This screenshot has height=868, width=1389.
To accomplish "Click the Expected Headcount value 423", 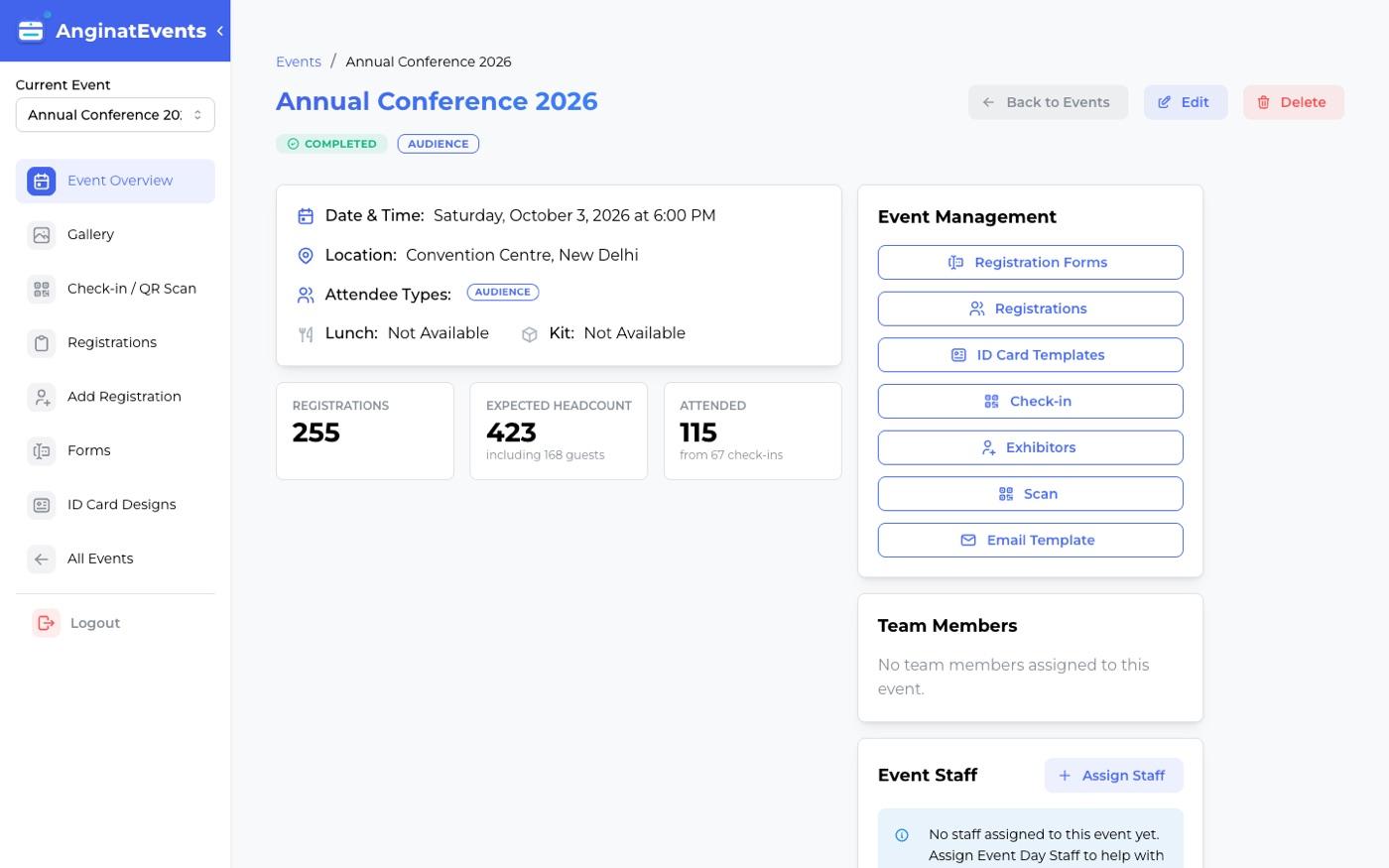I will click(x=511, y=433).
